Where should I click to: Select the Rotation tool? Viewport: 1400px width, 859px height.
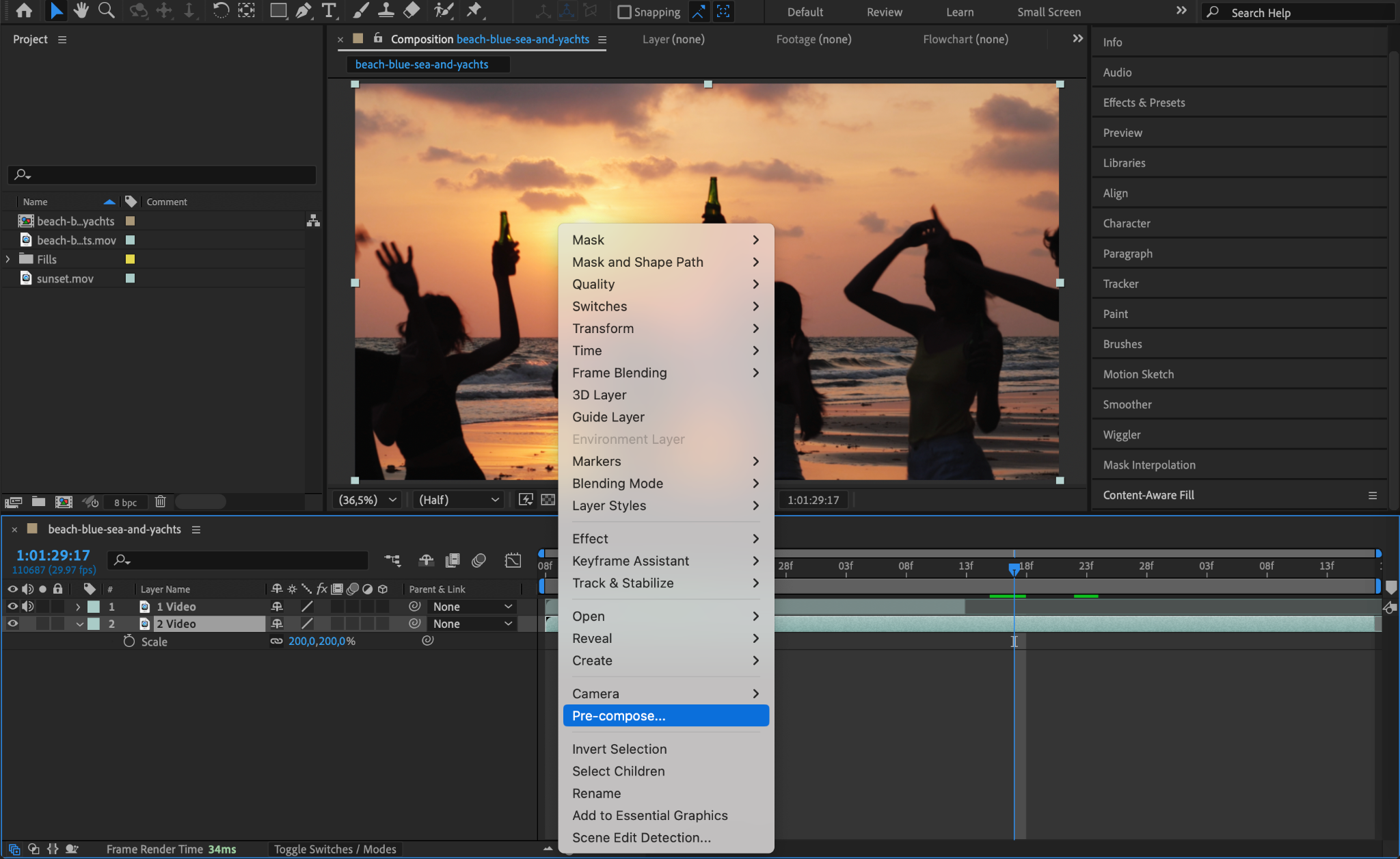point(220,10)
